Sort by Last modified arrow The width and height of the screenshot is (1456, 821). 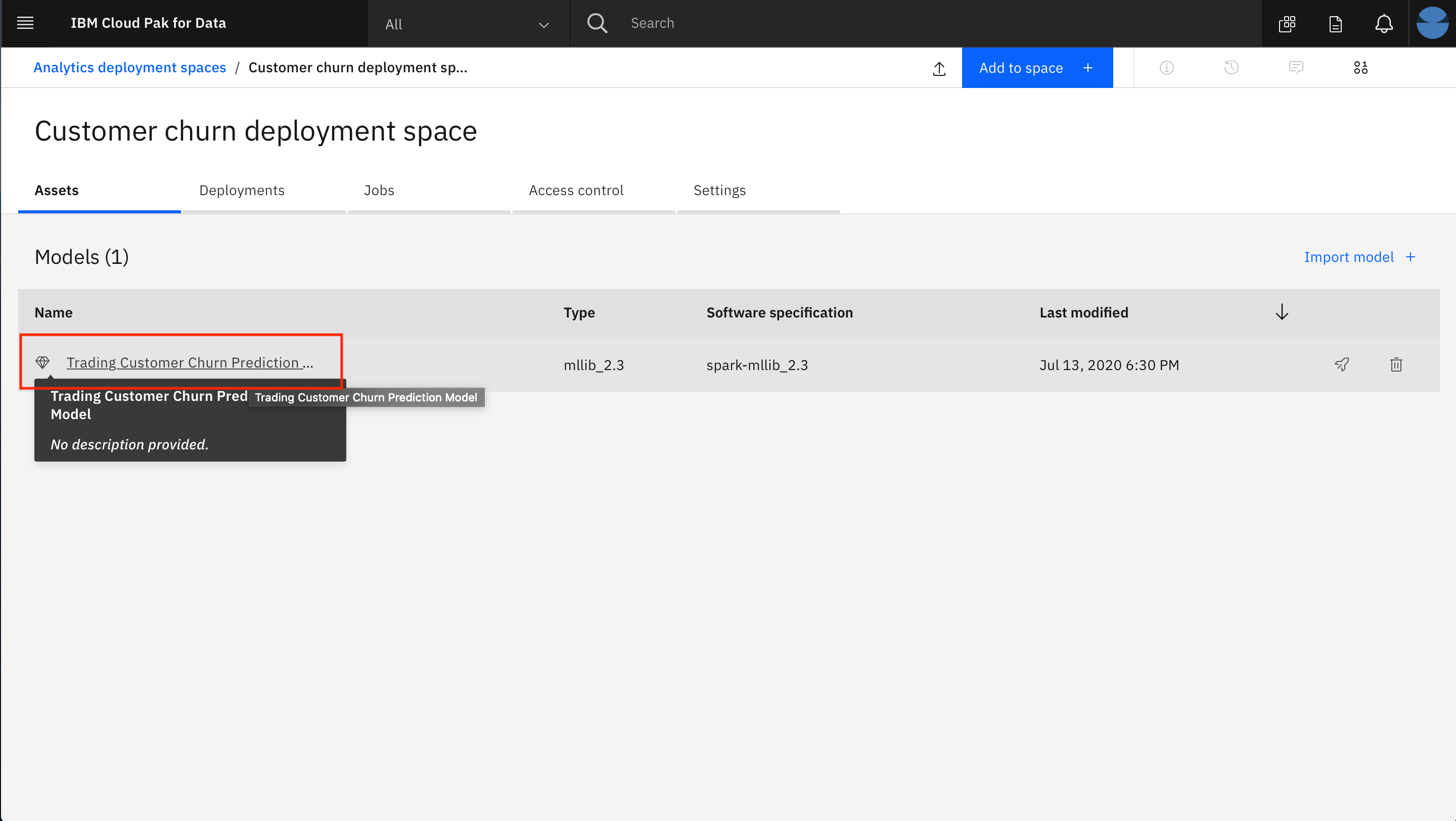[1282, 312]
